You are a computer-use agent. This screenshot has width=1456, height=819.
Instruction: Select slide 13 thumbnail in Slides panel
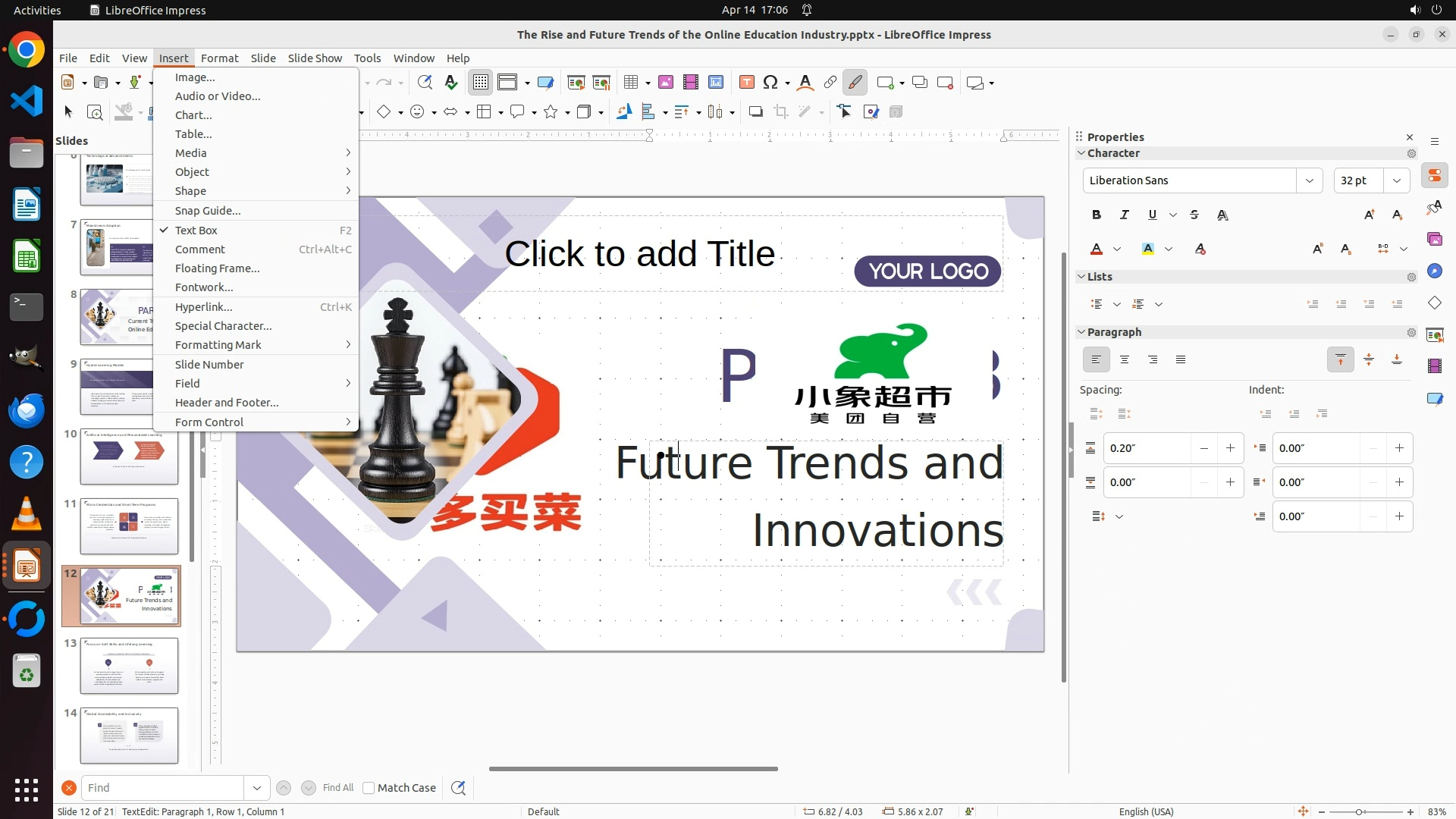point(129,665)
